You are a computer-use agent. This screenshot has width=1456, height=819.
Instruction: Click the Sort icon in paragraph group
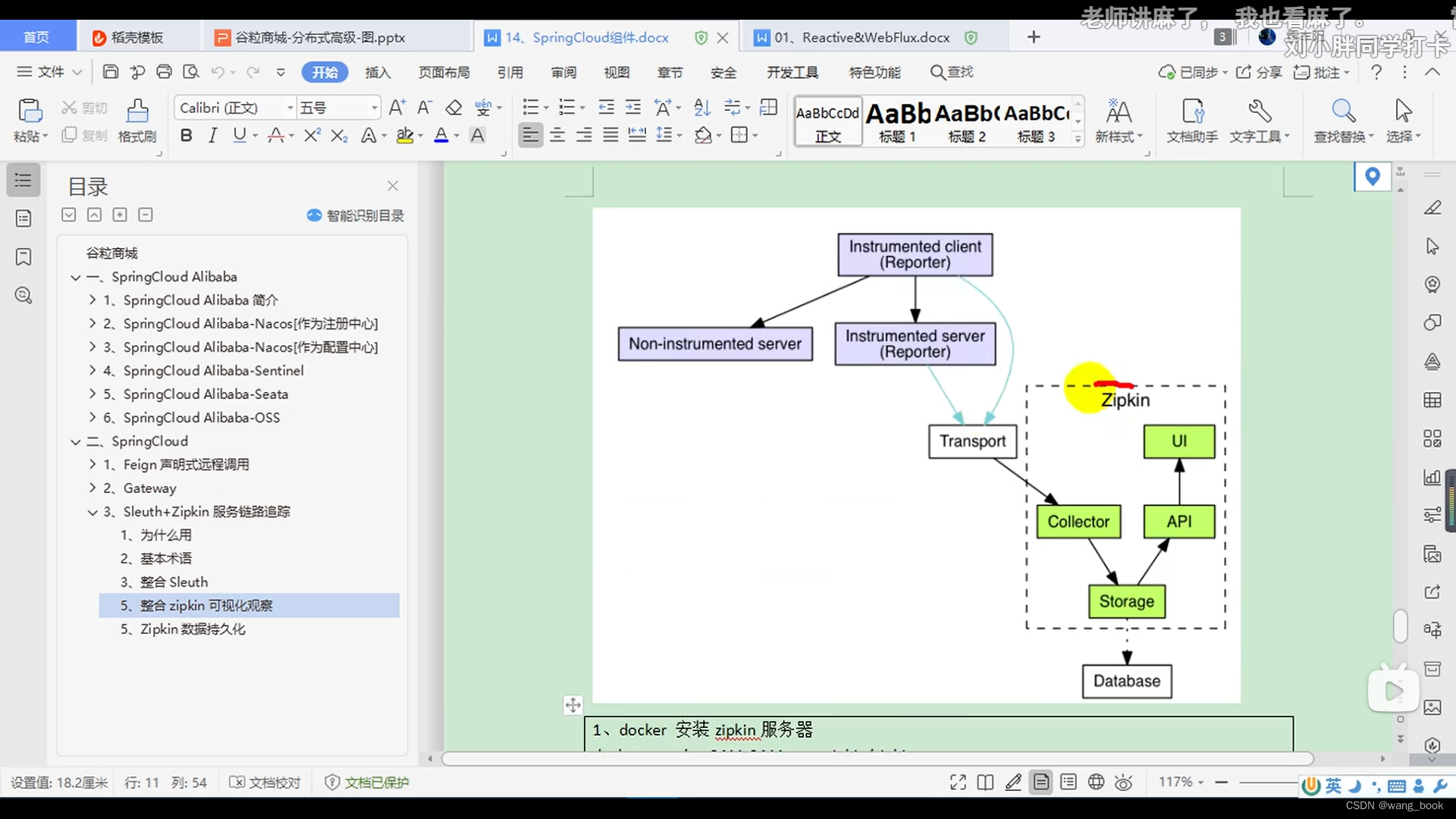(x=702, y=108)
